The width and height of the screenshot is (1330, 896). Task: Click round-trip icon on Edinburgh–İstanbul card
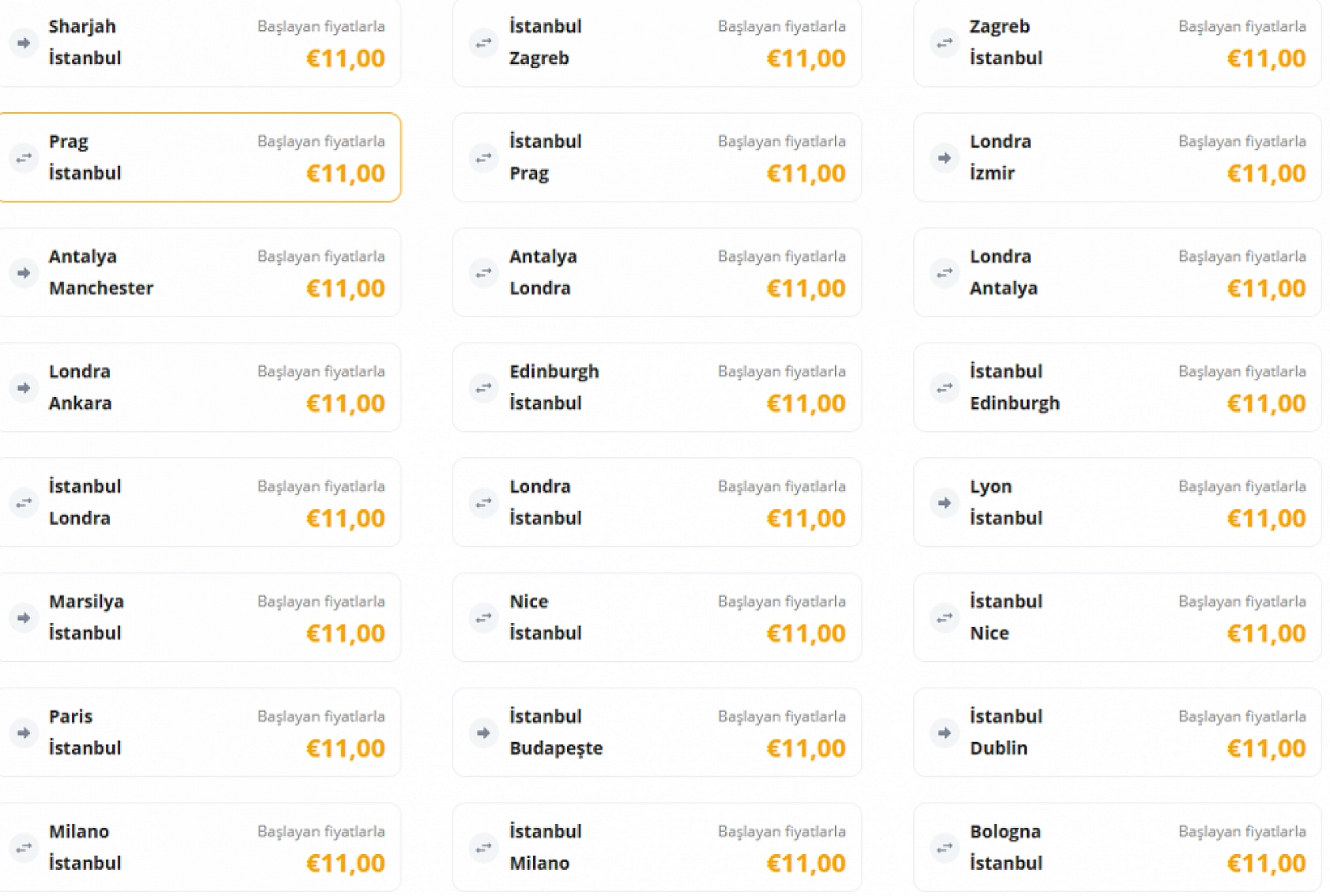[483, 388]
